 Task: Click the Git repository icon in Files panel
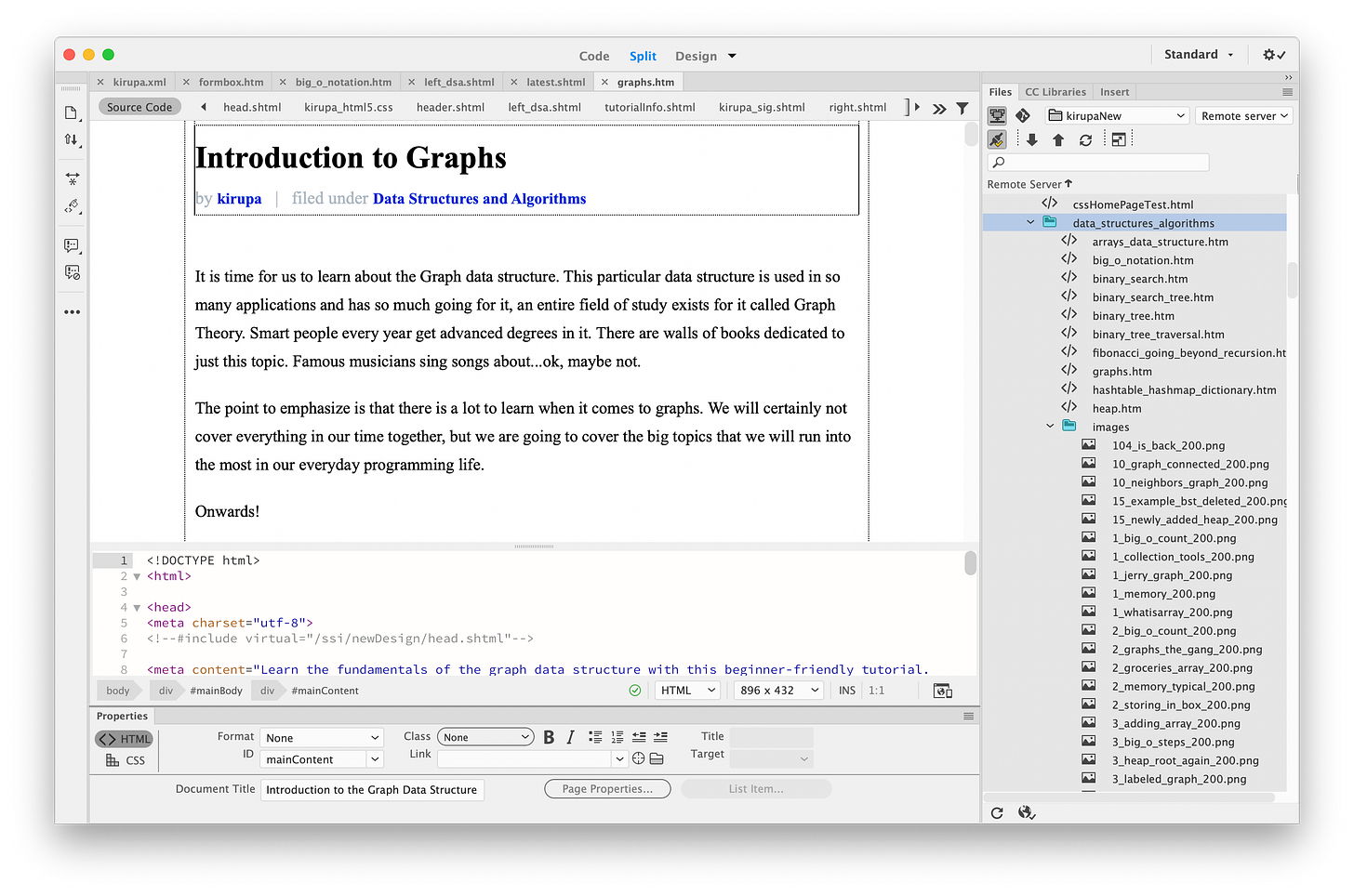pyautogui.click(x=1023, y=116)
